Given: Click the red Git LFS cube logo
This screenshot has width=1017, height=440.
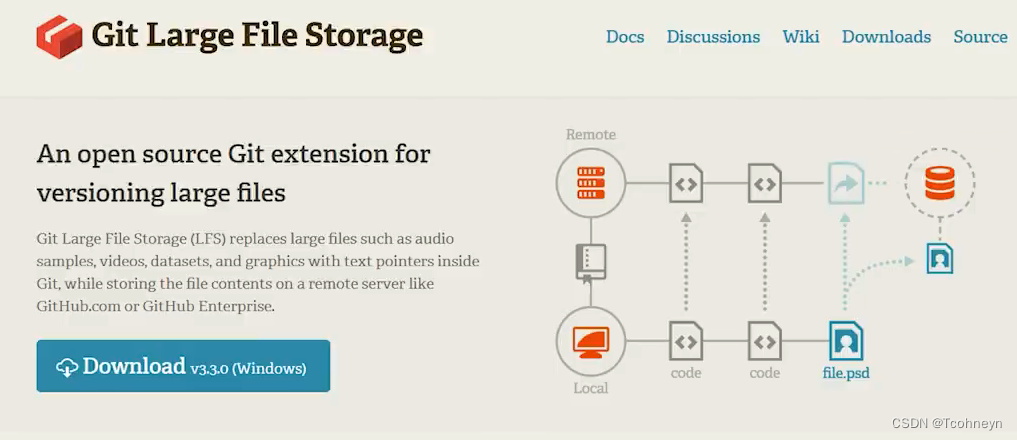Looking at the screenshot, I should pyautogui.click(x=59, y=36).
